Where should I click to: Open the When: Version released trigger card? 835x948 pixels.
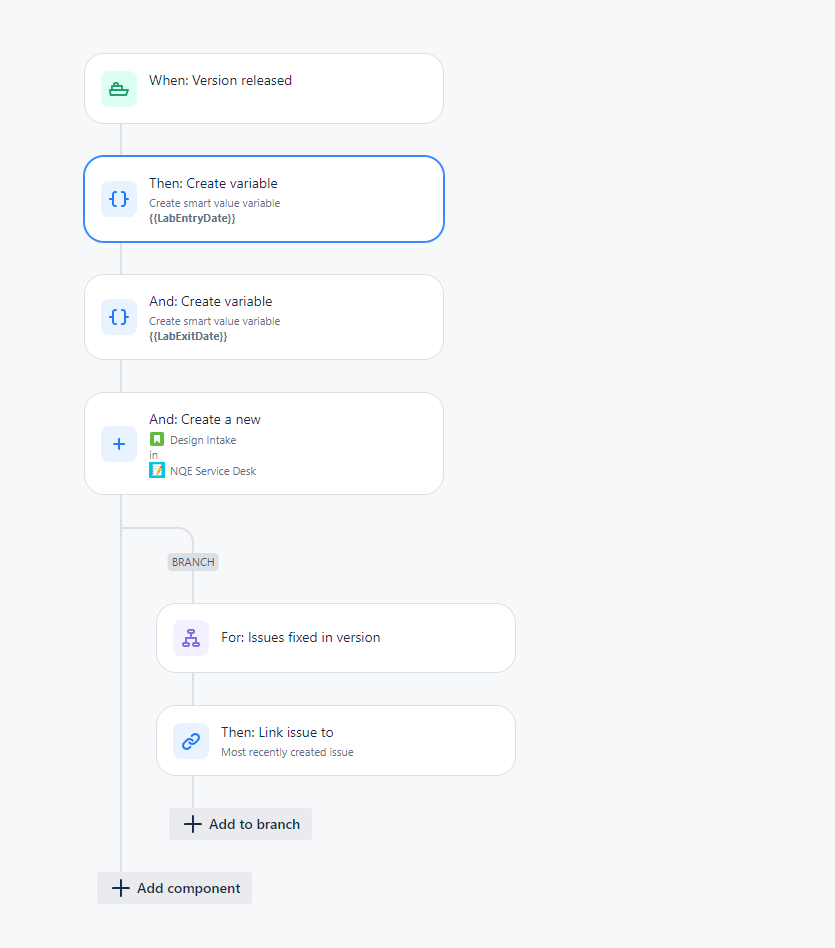[263, 88]
